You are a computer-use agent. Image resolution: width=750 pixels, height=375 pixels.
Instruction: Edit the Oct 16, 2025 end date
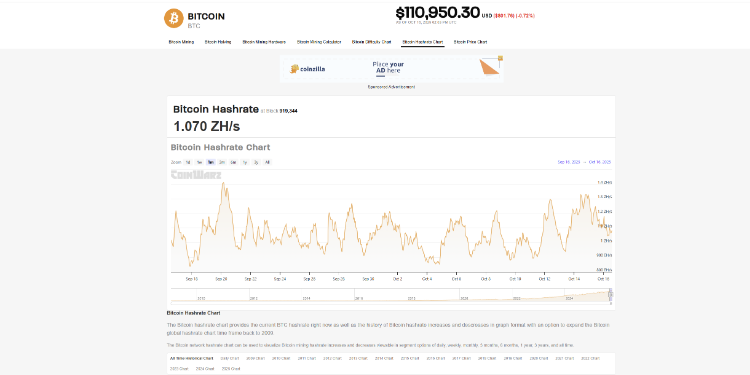point(600,162)
